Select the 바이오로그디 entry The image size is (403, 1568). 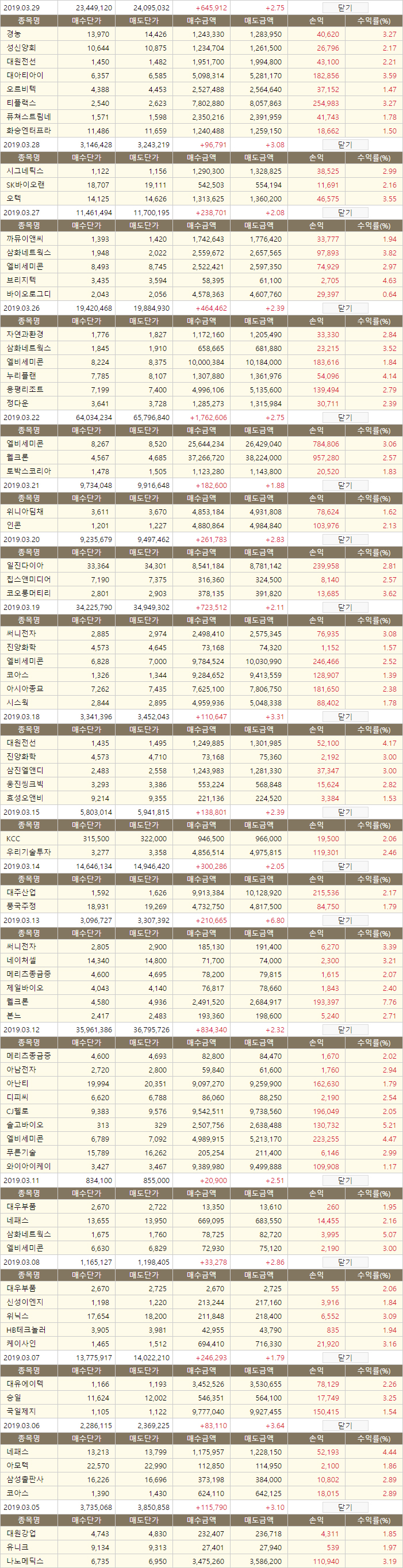[x=201, y=294]
